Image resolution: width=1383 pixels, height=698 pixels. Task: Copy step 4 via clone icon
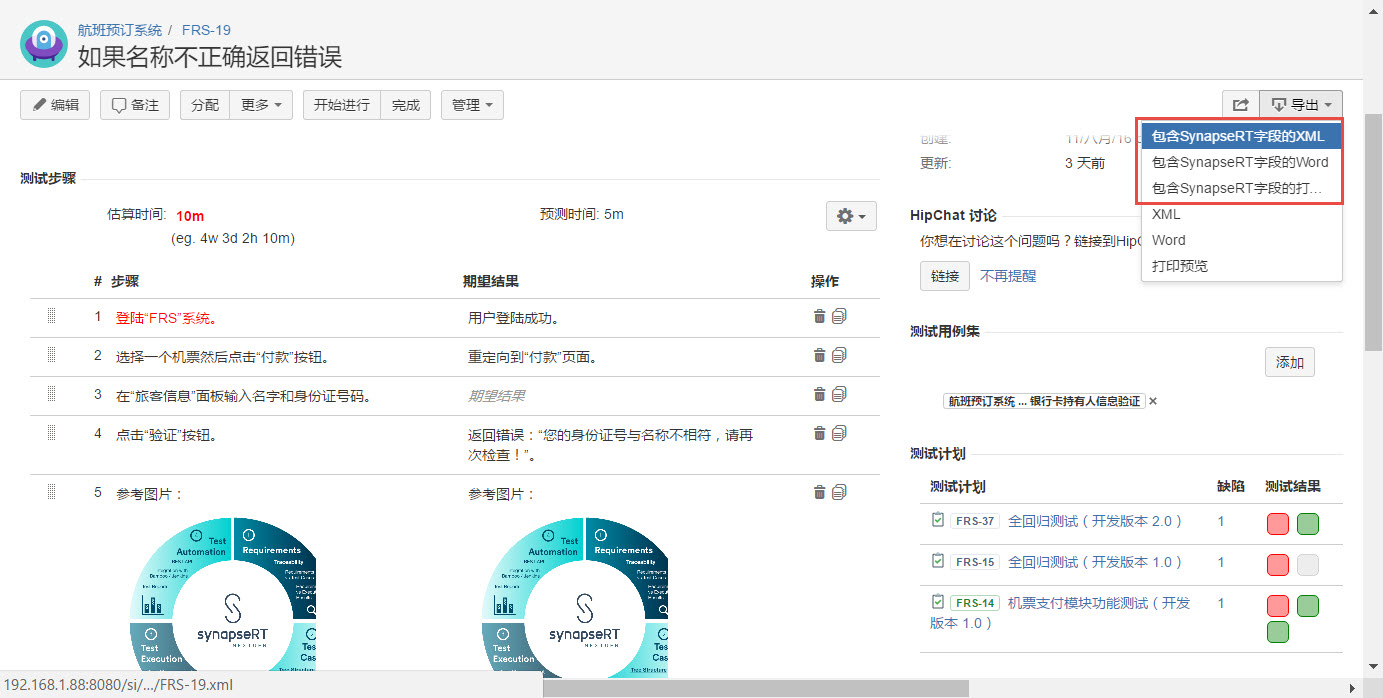pos(839,433)
